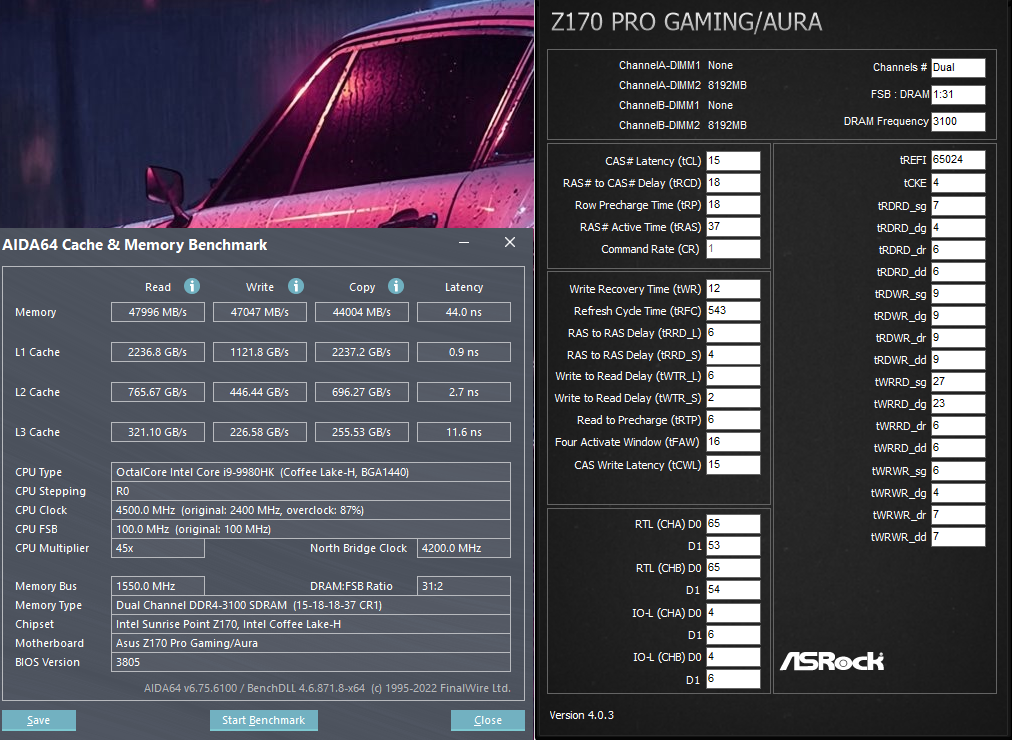
Task: Click North Bridge Clock 4200.0 MHz field
Action: coord(463,548)
